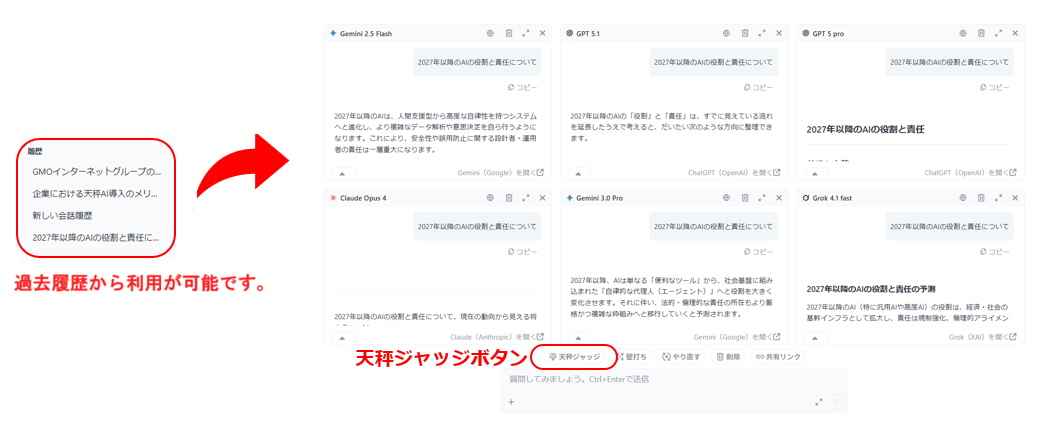
Task: Click the globe icon on GPT 5 pro panel
Action: (963, 33)
